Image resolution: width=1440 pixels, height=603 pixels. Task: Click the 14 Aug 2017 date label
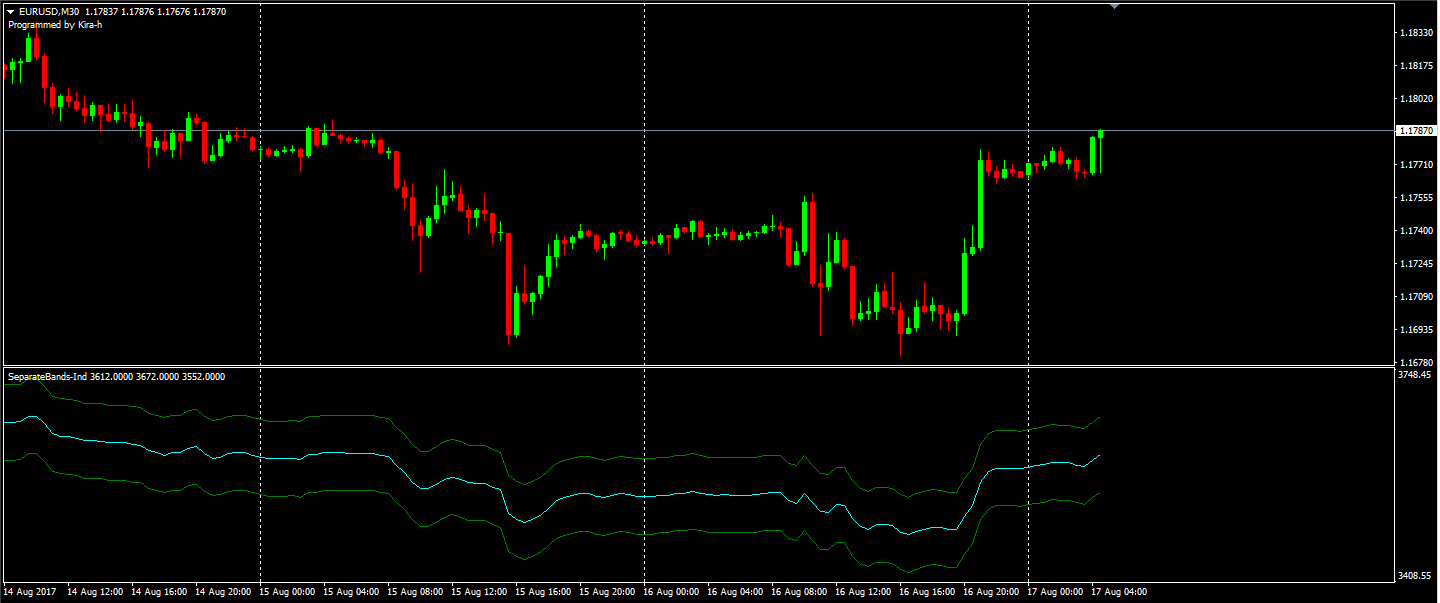point(30,592)
